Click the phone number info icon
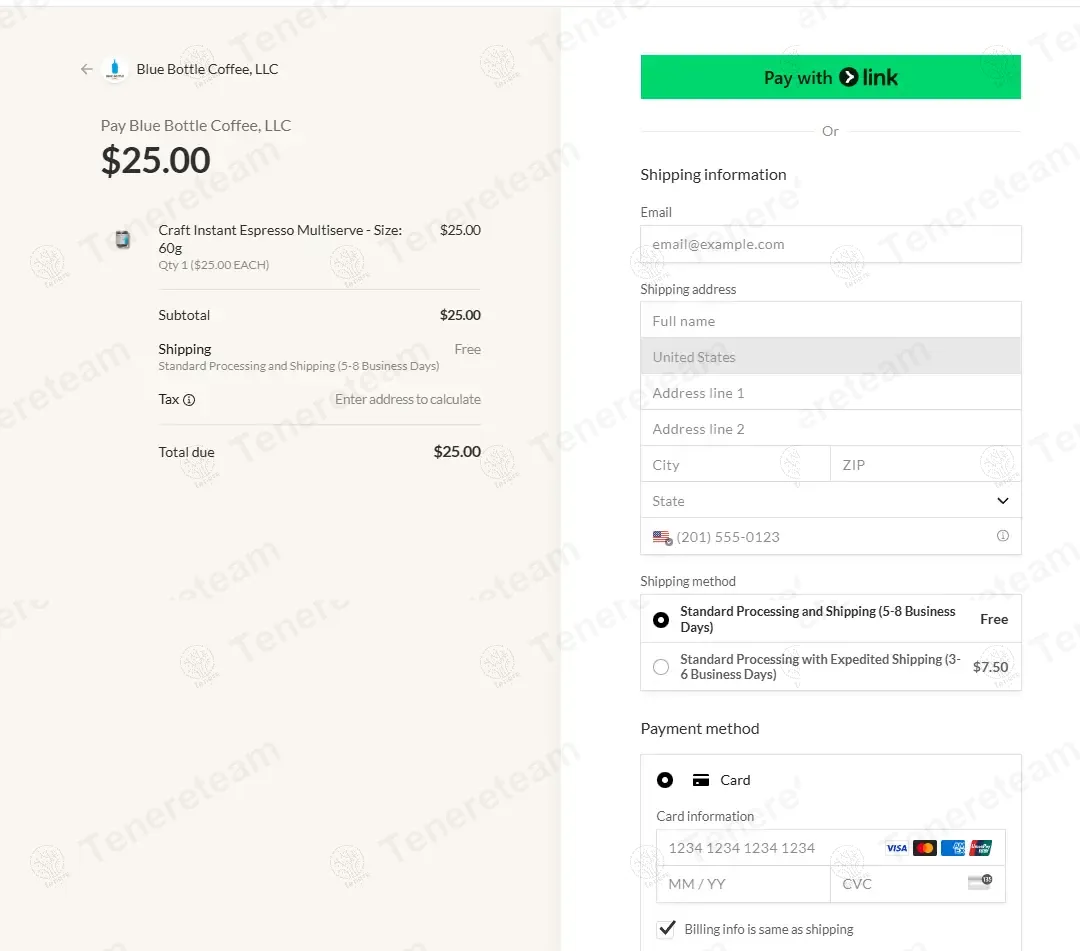Screen dimensions: 1080x951 (1002, 536)
